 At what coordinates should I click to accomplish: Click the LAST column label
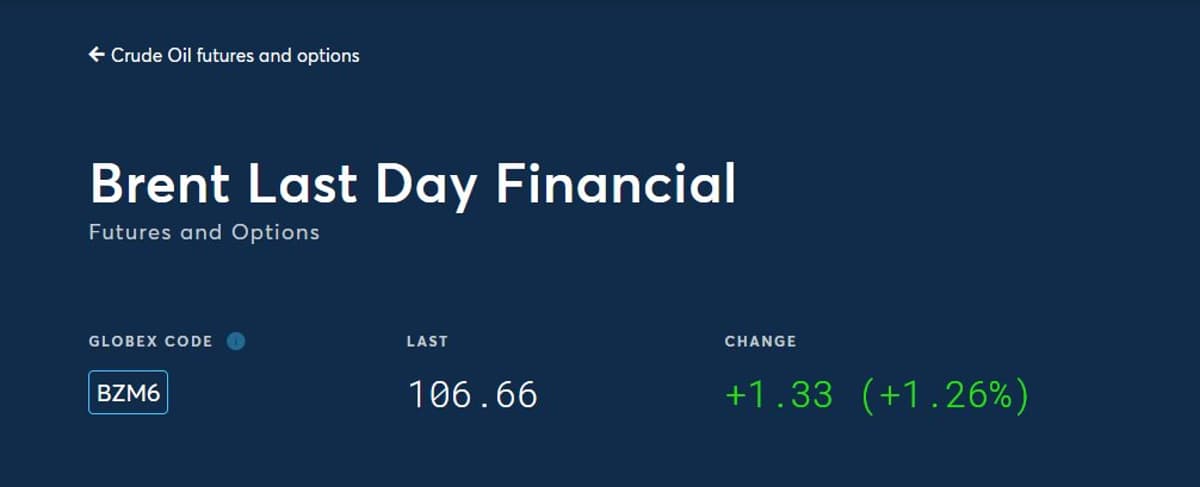click(x=427, y=341)
